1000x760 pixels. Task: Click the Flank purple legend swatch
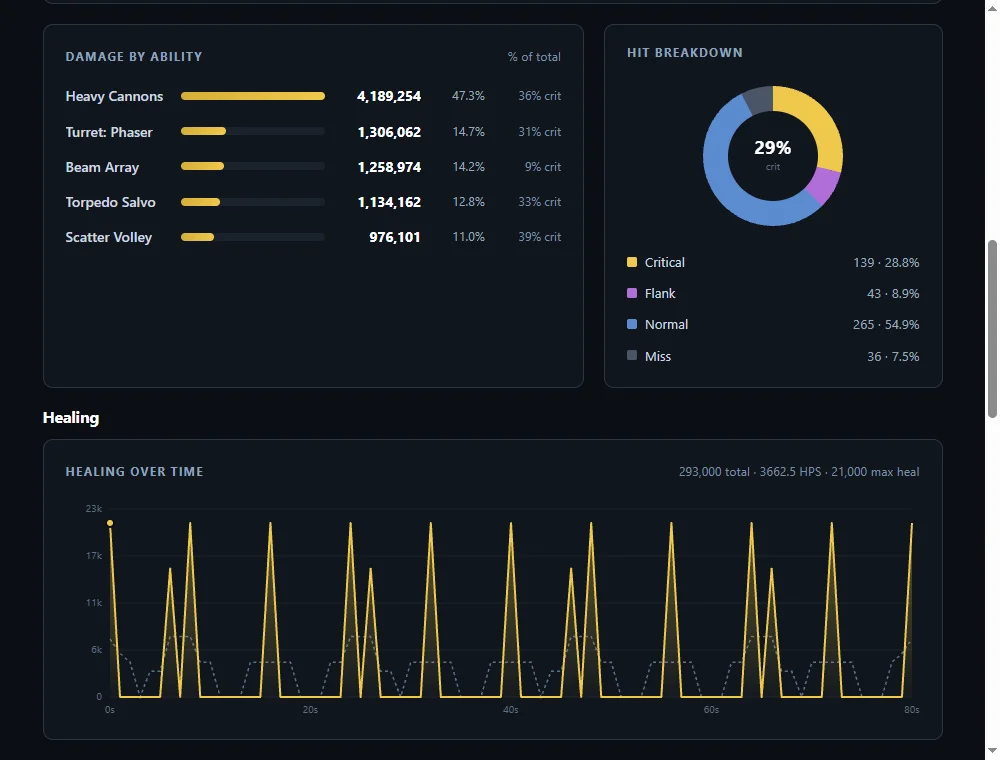click(x=632, y=293)
